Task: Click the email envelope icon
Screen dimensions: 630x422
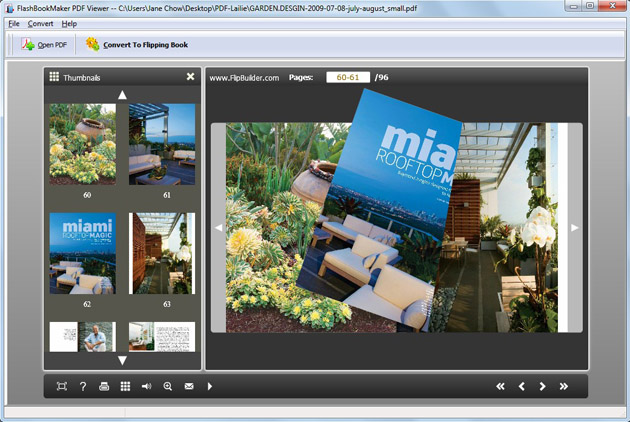Action: (188, 386)
